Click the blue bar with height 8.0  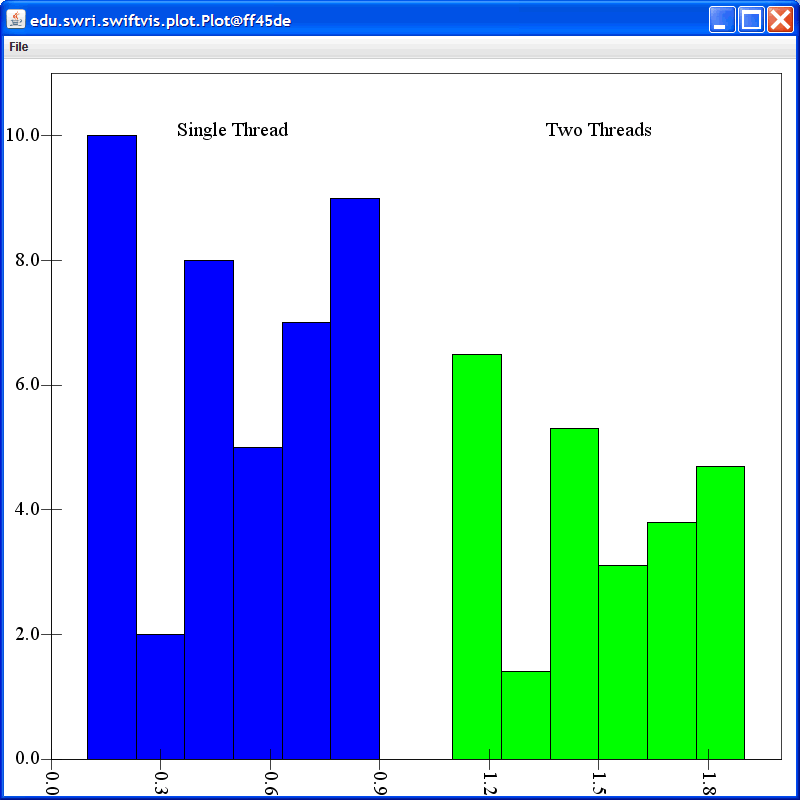click(x=209, y=510)
